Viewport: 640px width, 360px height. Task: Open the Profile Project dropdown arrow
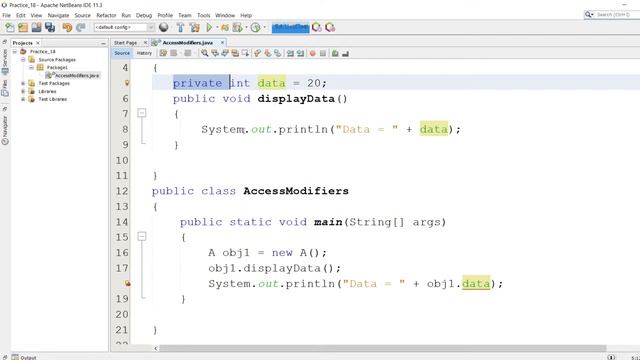pyautogui.click(x=246, y=27)
